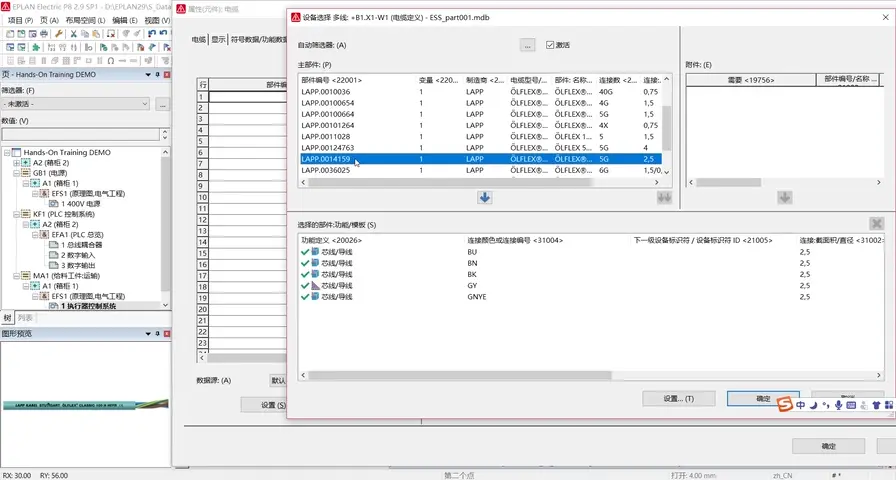Click the print icon in EPLAN toolbar
The height and width of the screenshot is (480, 896).
pyautogui.click(x=44, y=34)
